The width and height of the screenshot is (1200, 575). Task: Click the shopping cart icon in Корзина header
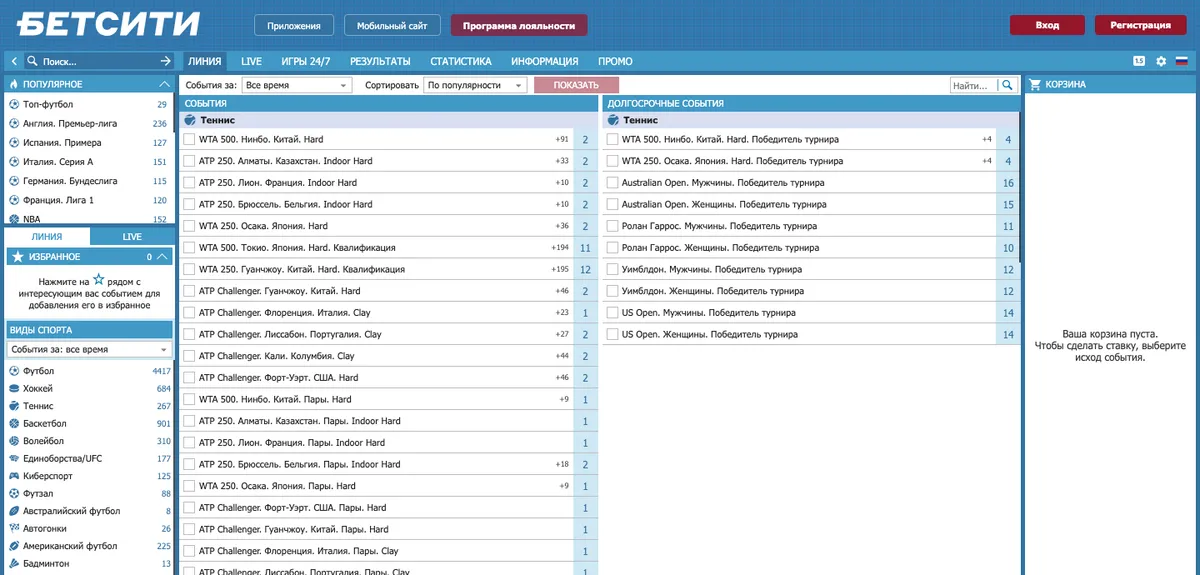[x=1035, y=85]
